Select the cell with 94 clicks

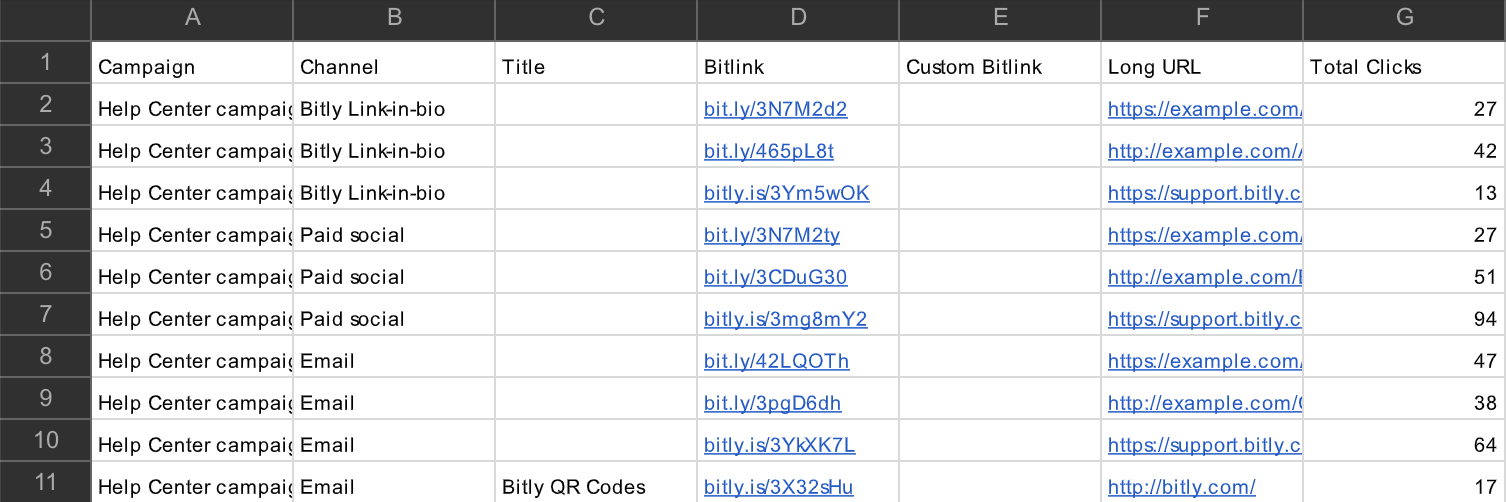click(1404, 314)
